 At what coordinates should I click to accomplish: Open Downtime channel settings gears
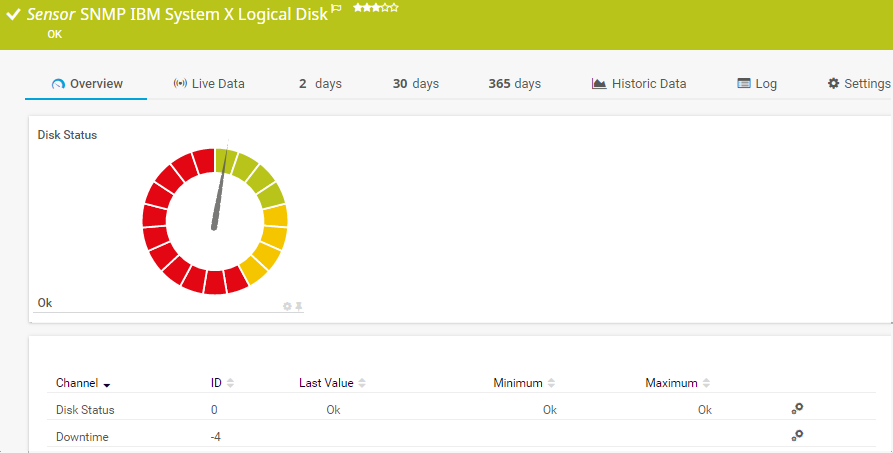pyautogui.click(x=797, y=436)
